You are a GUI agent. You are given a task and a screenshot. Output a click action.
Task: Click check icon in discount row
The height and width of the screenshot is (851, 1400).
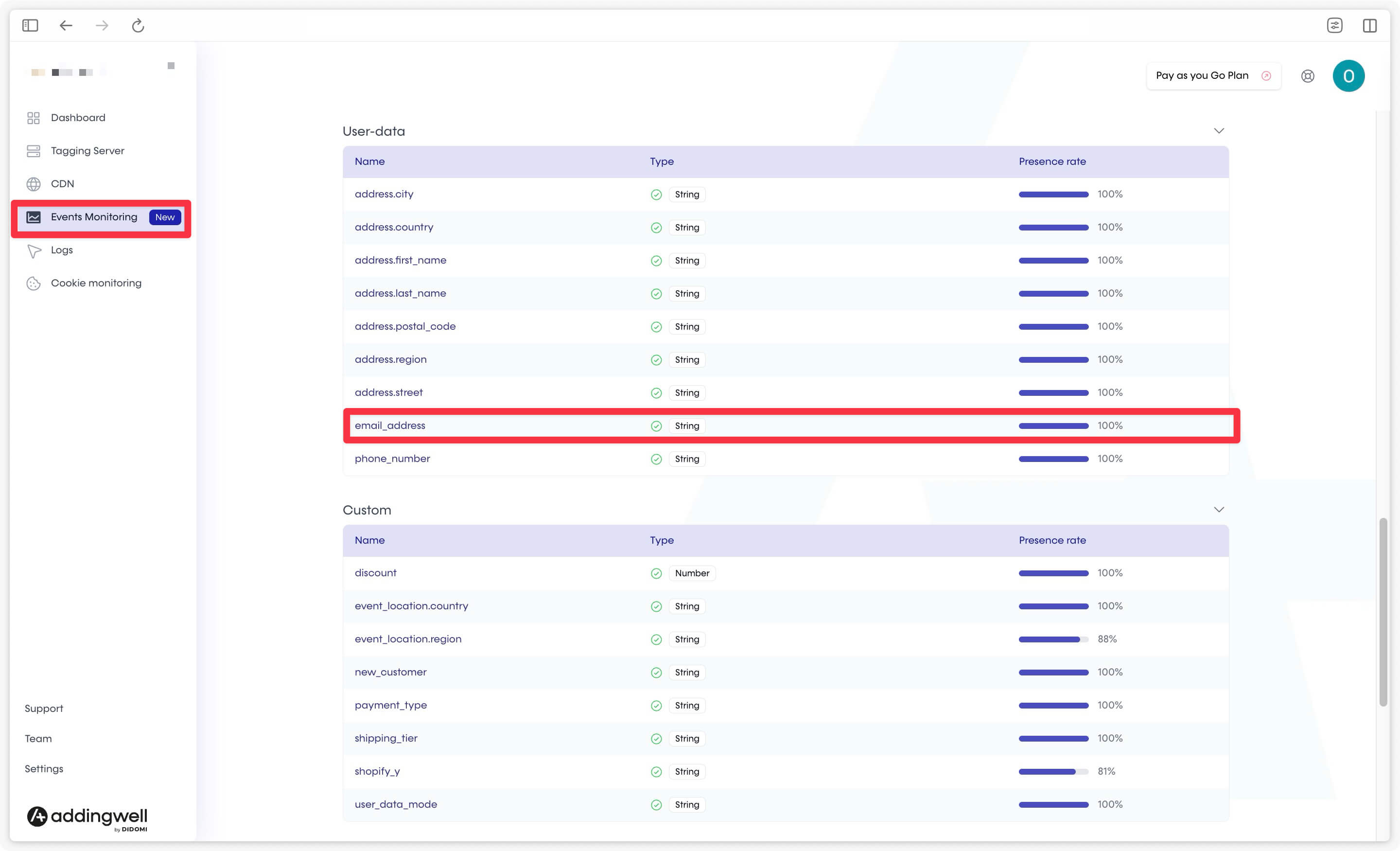click(656, 573)
